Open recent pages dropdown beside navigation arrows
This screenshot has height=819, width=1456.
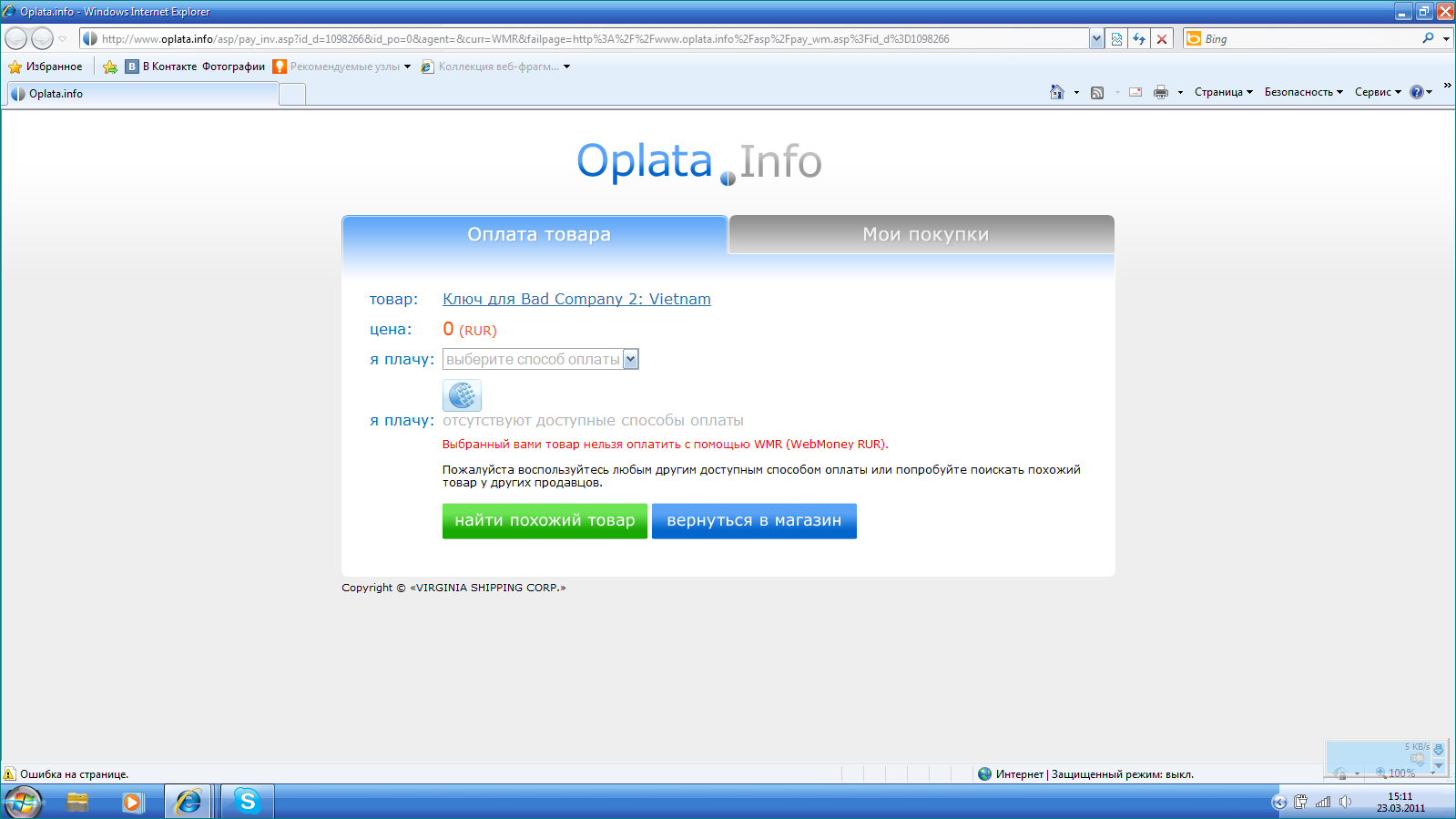(62, 39)
